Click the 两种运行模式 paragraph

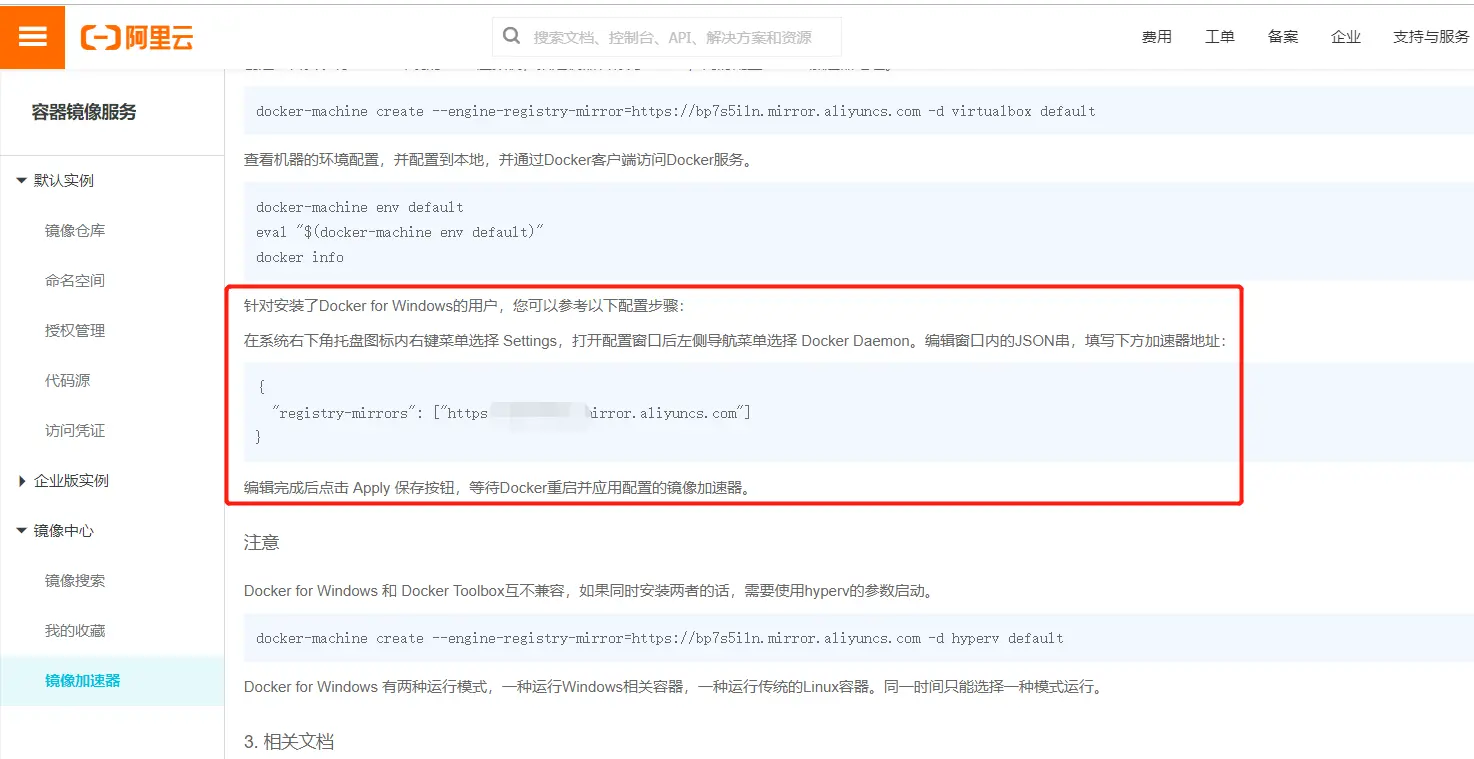click(x=674, y=687)
